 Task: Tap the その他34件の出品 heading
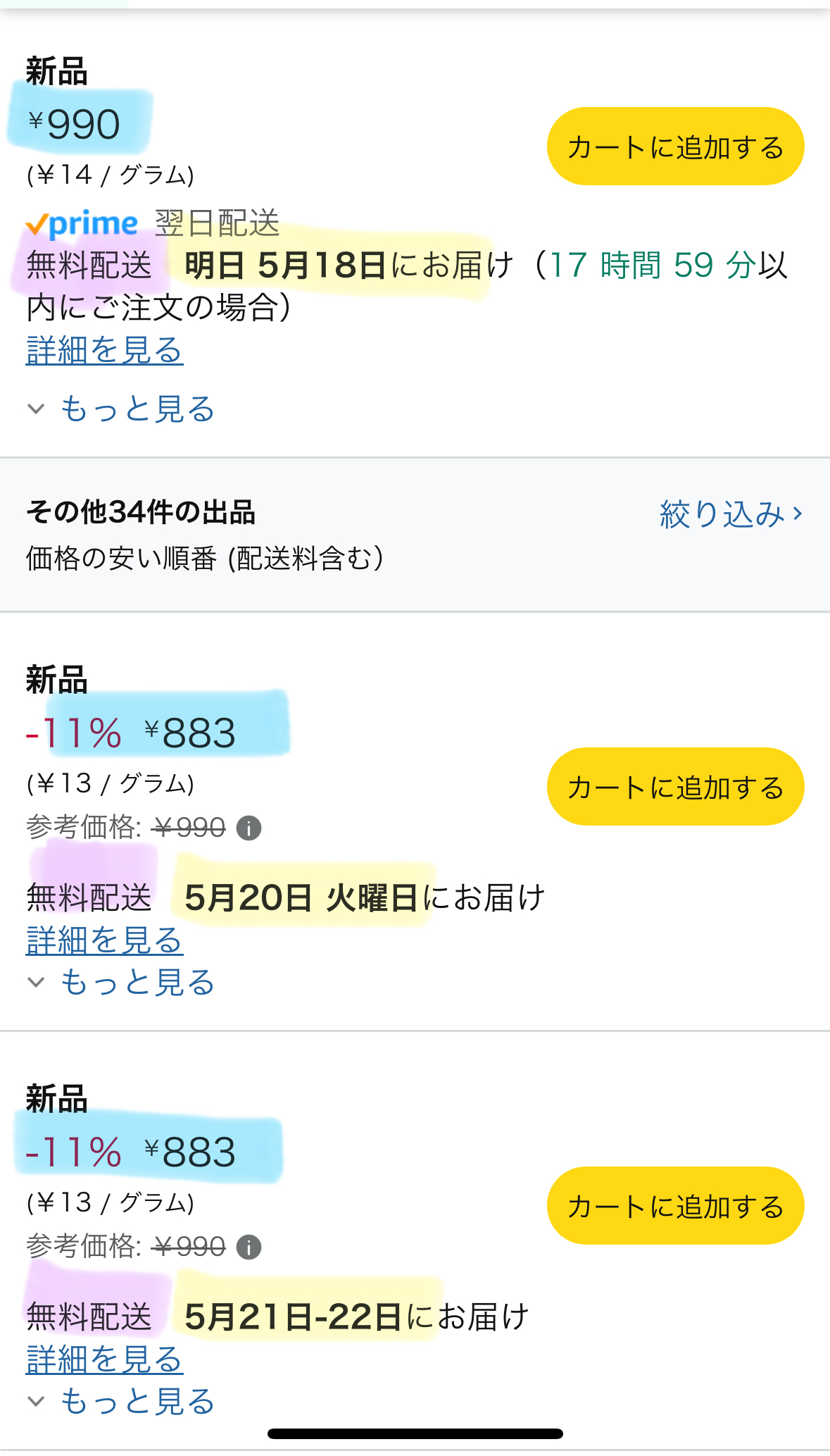(x=141, y=512)
